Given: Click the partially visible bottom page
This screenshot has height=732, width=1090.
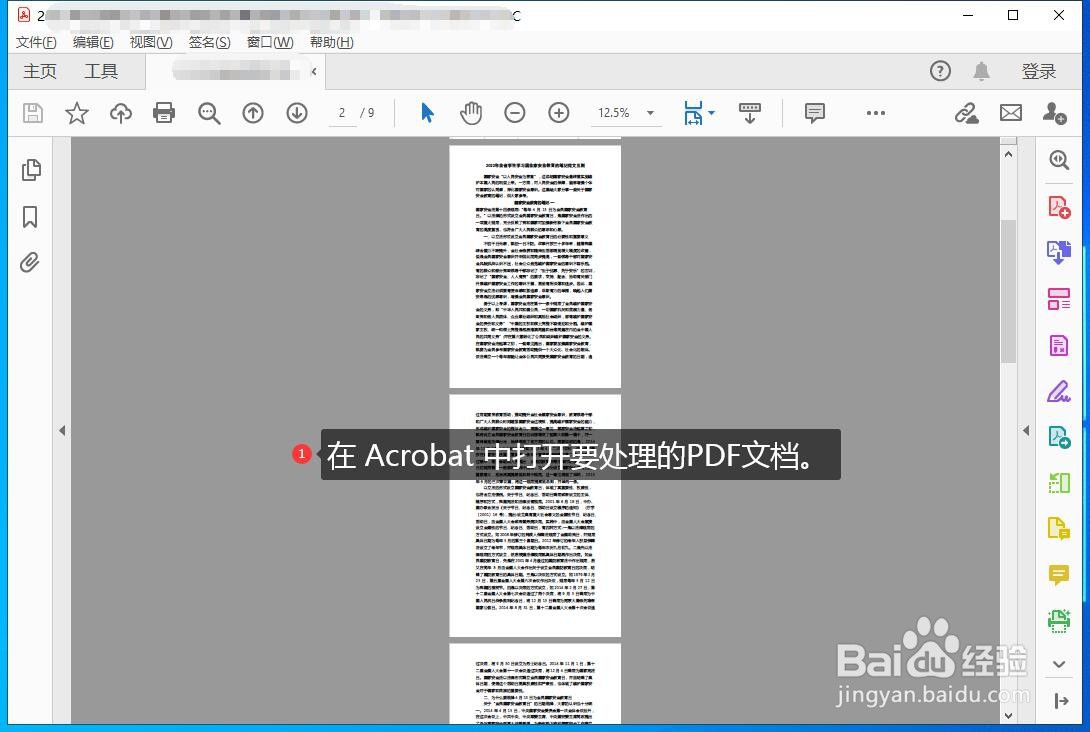Looking at the screenshot, I should click(535, 683).
